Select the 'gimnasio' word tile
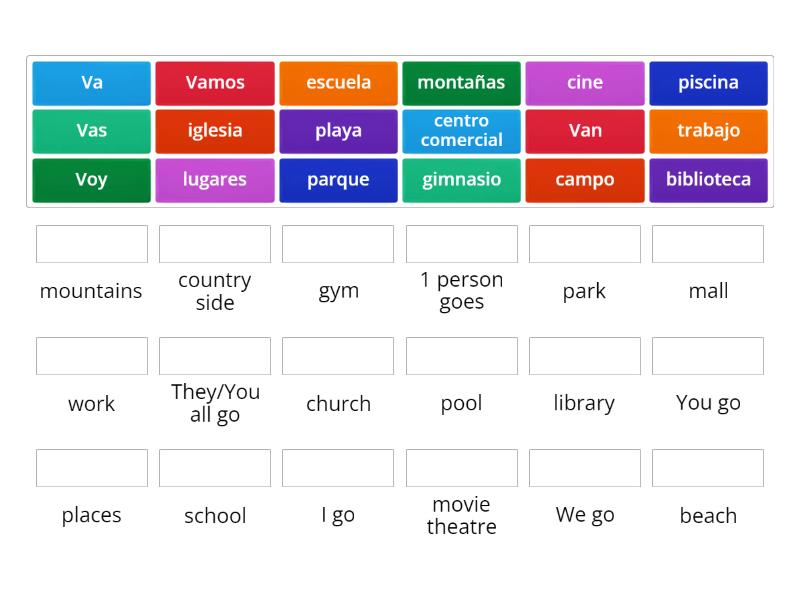 461,180
